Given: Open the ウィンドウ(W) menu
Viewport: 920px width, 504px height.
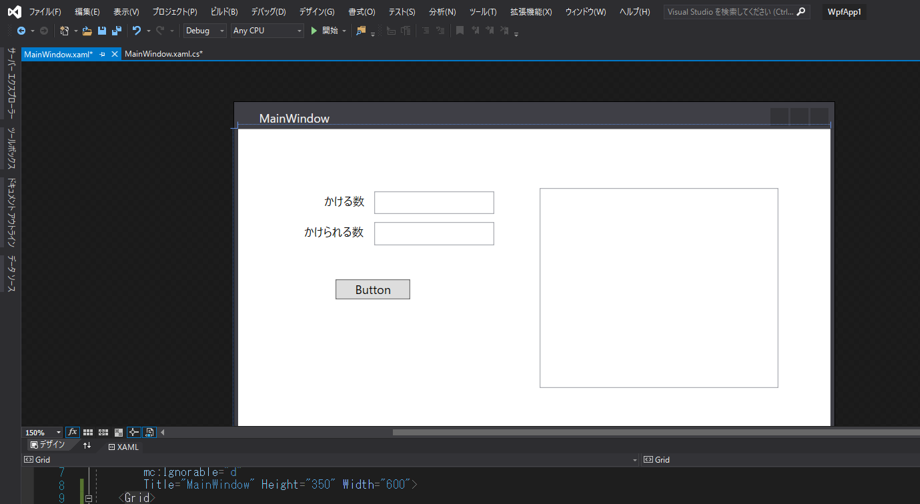Looking at the screenshot, I should point(585,12).
